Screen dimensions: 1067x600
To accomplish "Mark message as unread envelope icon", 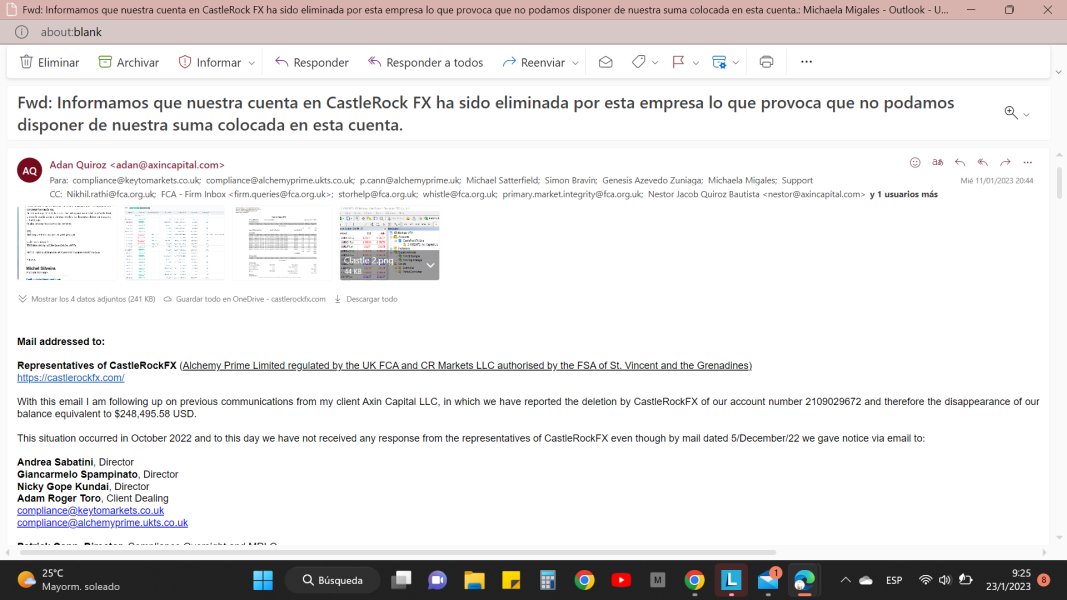I will click(606, 62).
